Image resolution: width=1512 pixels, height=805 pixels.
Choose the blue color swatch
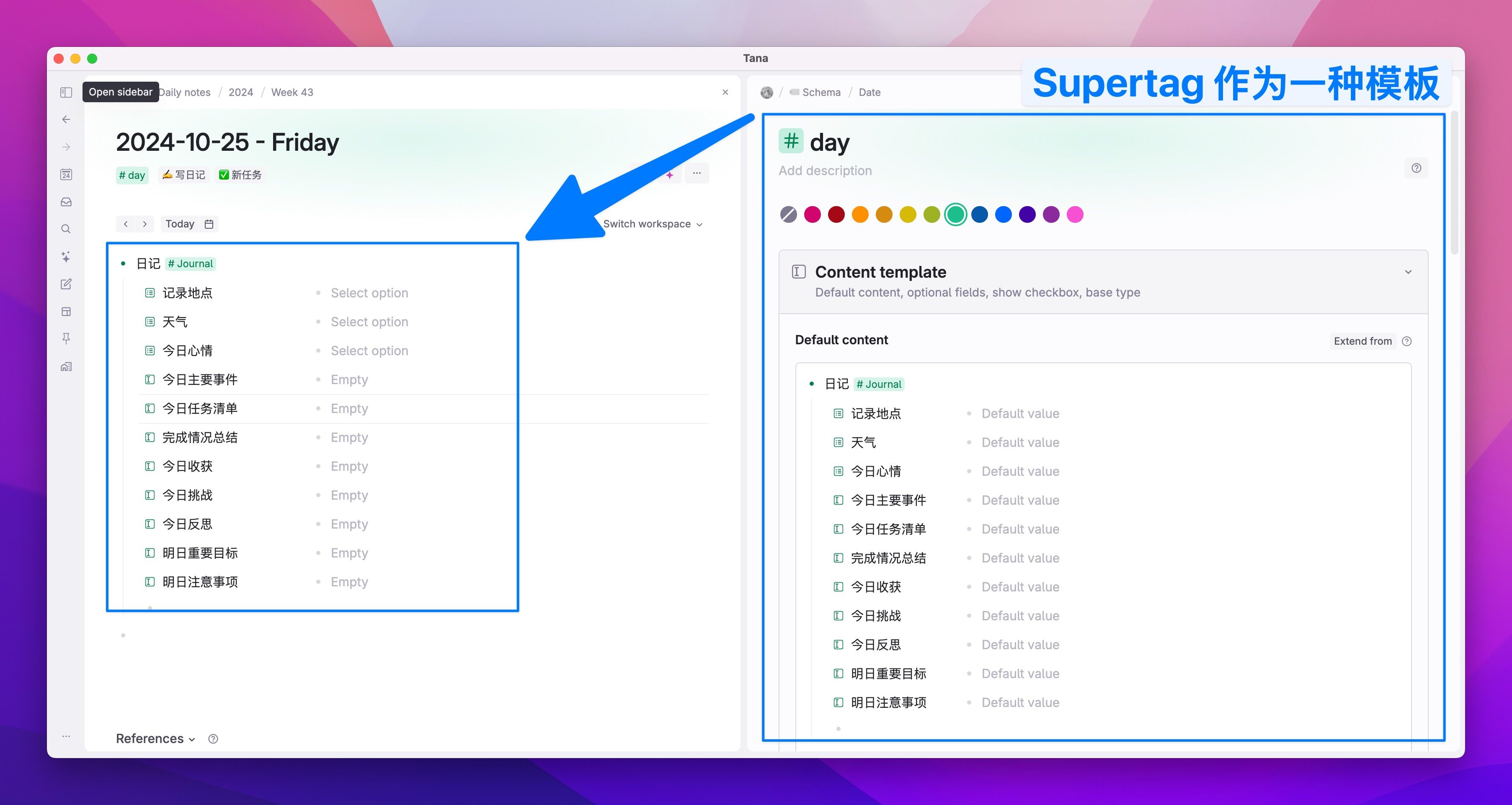(x=1003, y=214)
